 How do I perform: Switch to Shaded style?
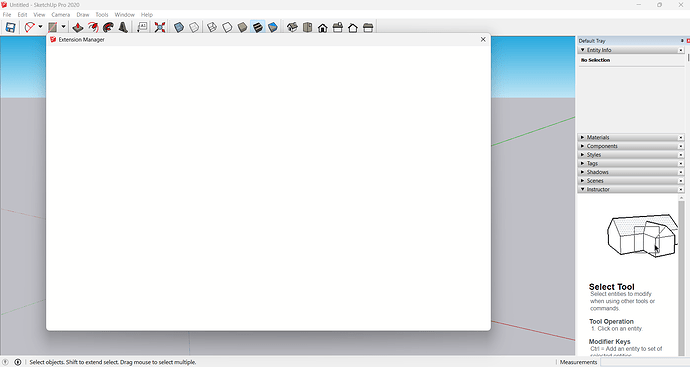pyautogui.click(x=242, y=27)
